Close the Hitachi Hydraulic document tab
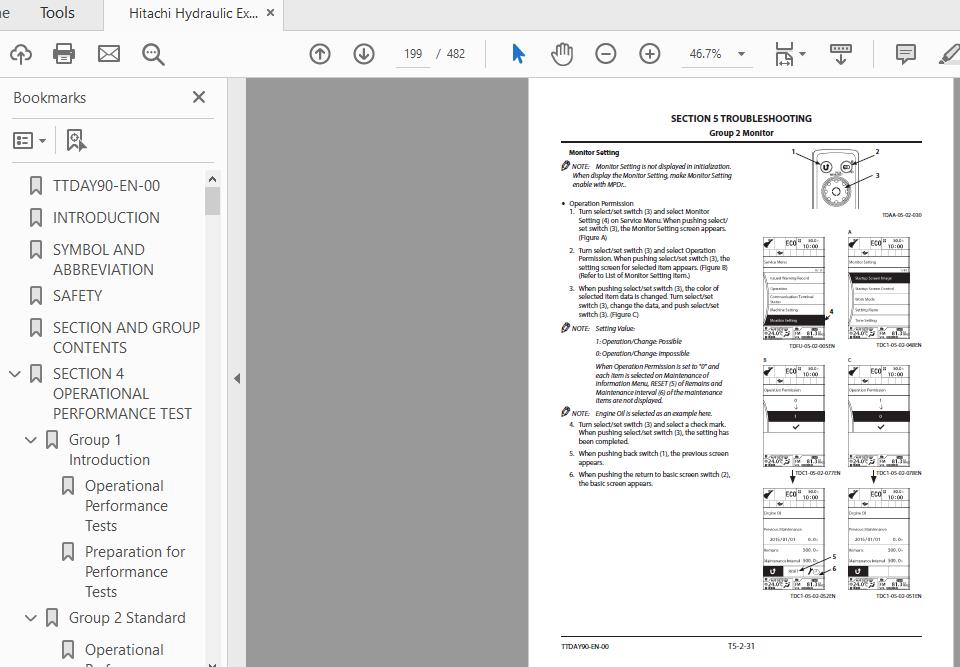 pyautogui.click(x=271, y=13)
